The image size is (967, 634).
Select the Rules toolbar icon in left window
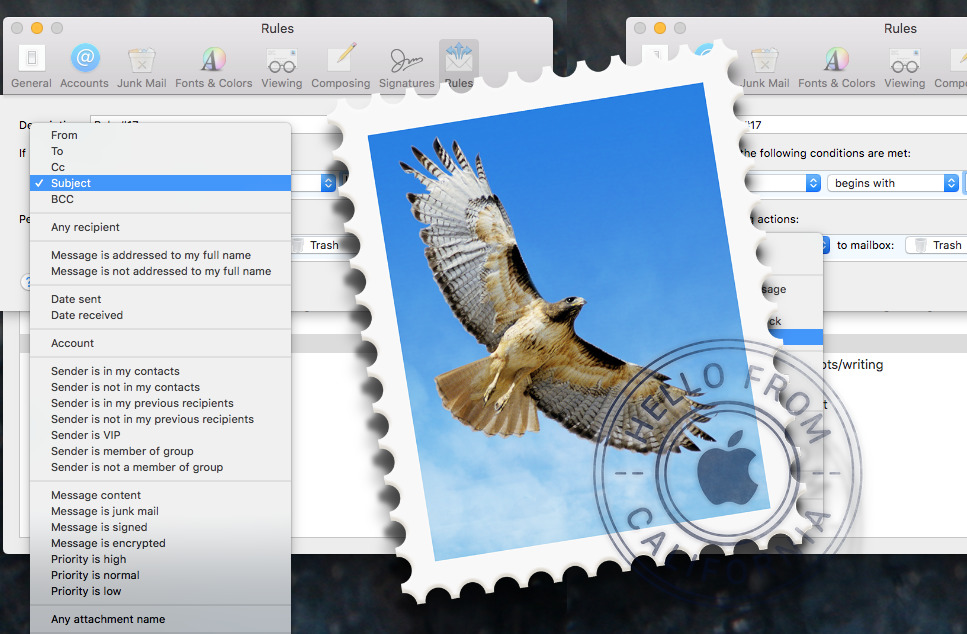[459, 66]
